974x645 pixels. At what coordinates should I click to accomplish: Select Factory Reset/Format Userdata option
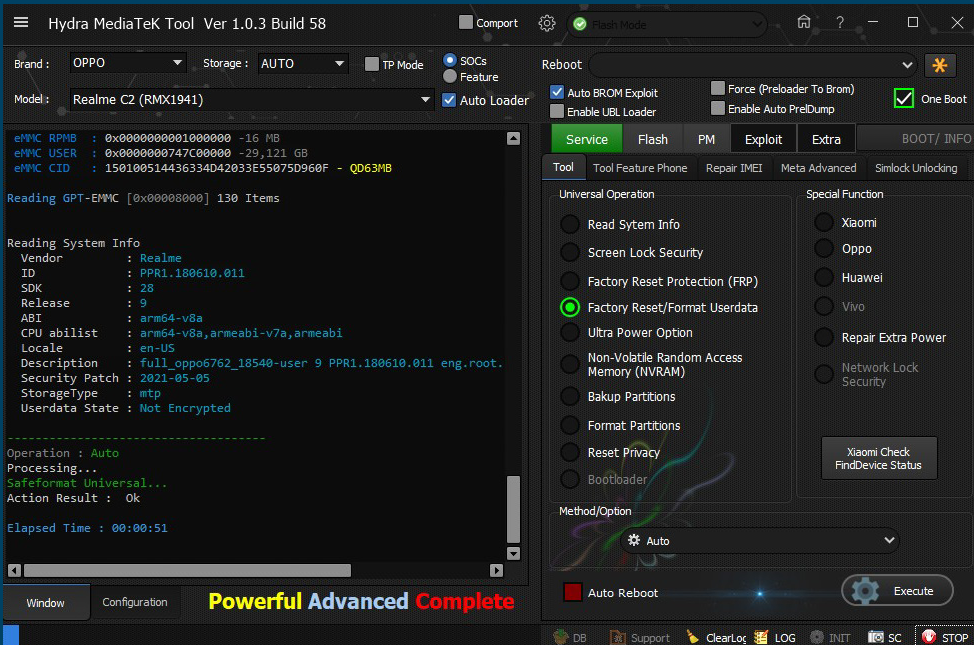tap(570, 308)
